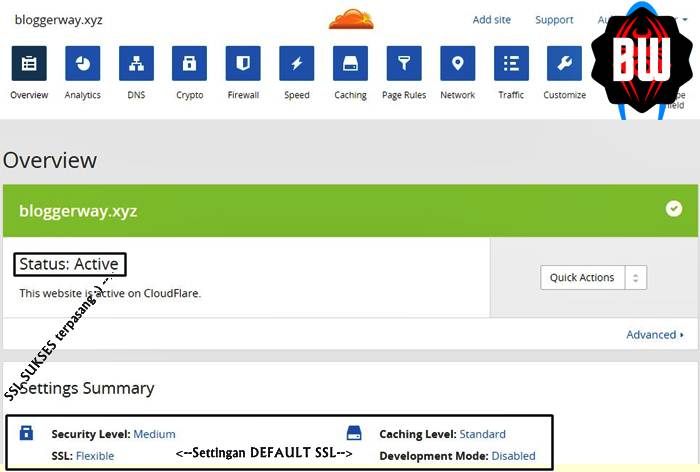
Task: Open the Network map pin icon
Action: pyautogui.click(x=458, y=63)
